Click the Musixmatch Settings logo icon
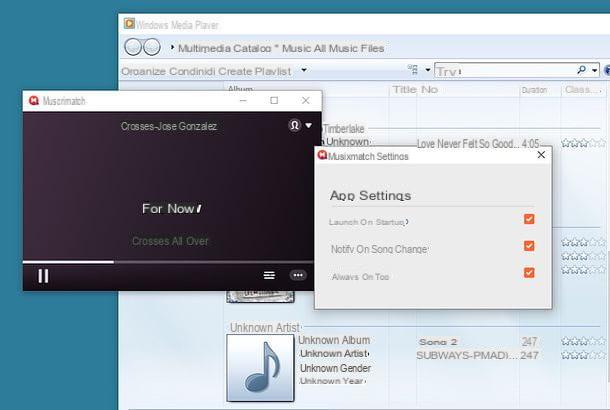The height and width of the screenshot is (410, 610). pyautogui.click(x=322, y=155)
